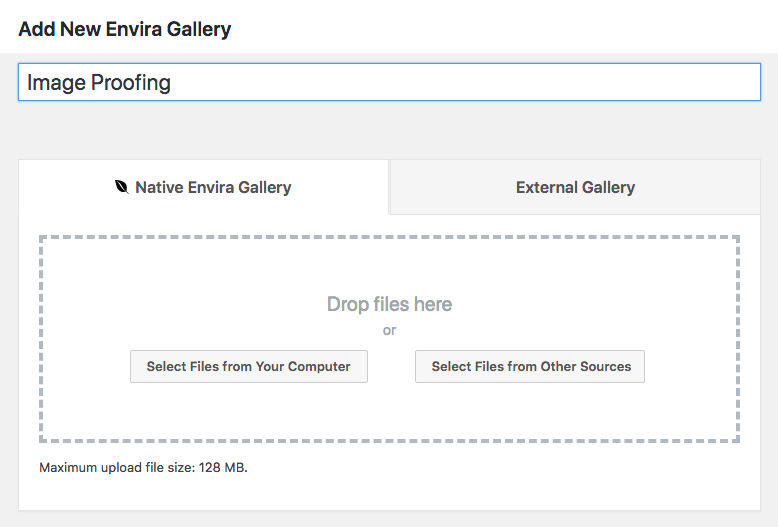
Task: Focus the Image Proofing title field
Action: (389, 82)
